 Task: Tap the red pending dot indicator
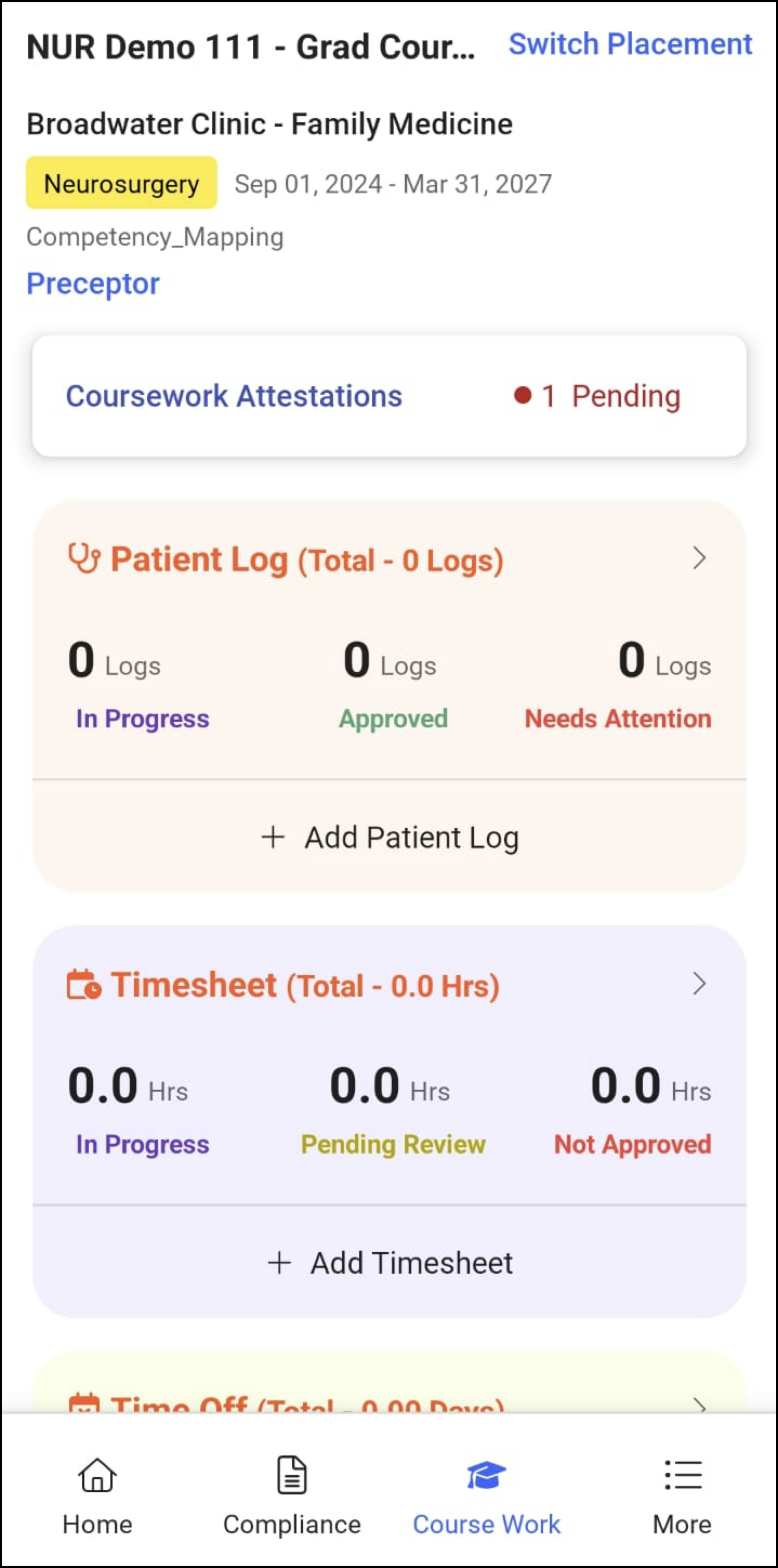tap(522, 396)
